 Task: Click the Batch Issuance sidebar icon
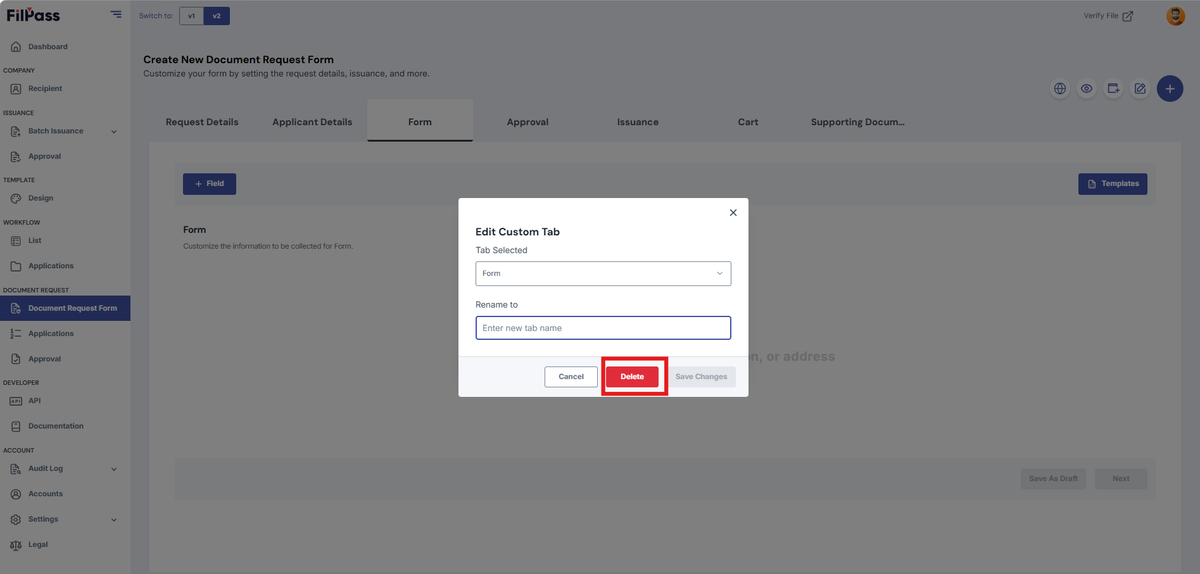[x=15, y=131]
